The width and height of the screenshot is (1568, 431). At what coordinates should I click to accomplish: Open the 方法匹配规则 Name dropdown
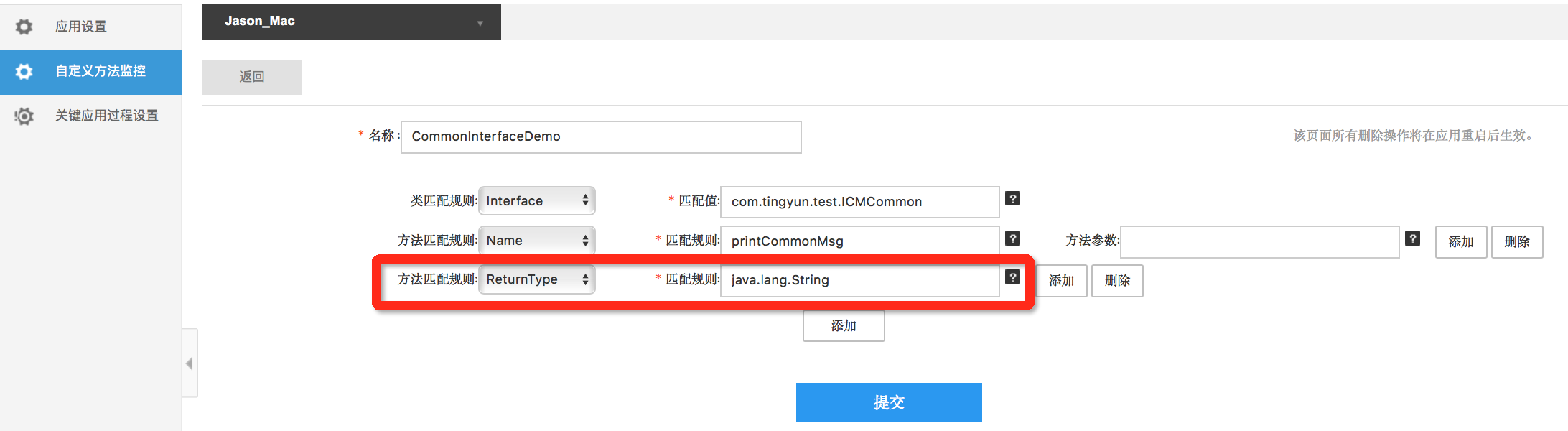[537, 241]
